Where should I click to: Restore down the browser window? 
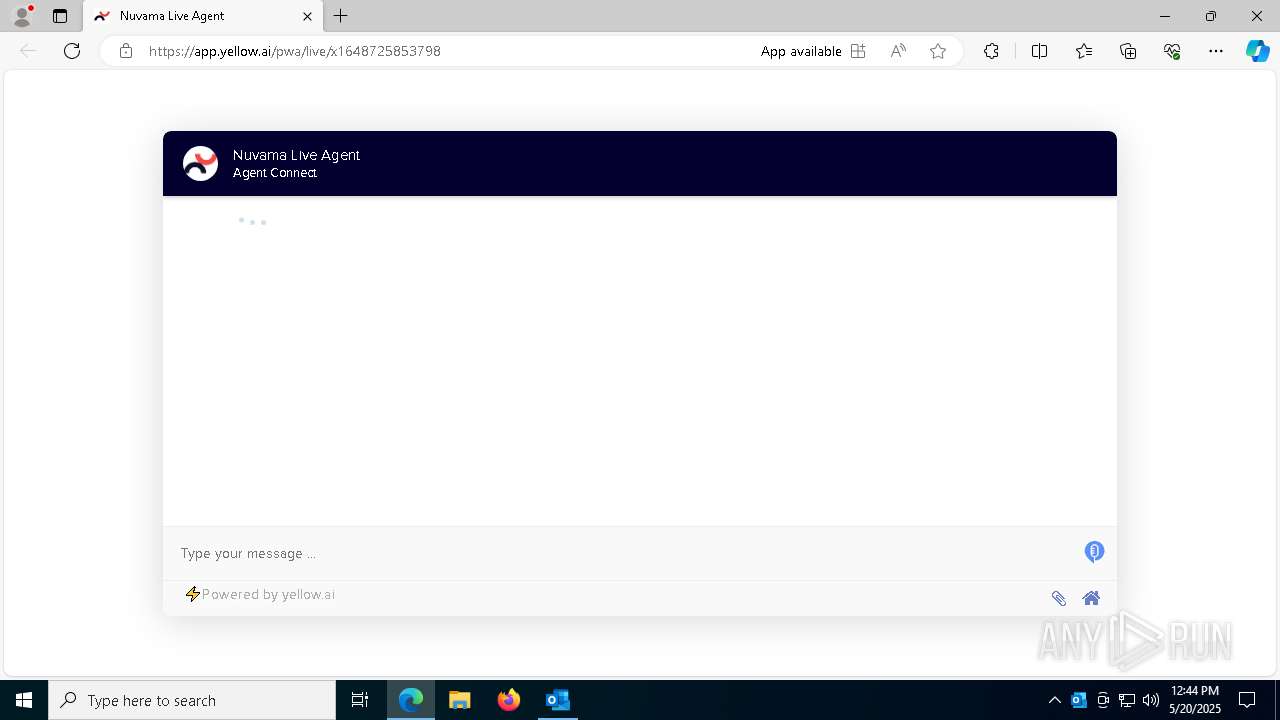1211,16
